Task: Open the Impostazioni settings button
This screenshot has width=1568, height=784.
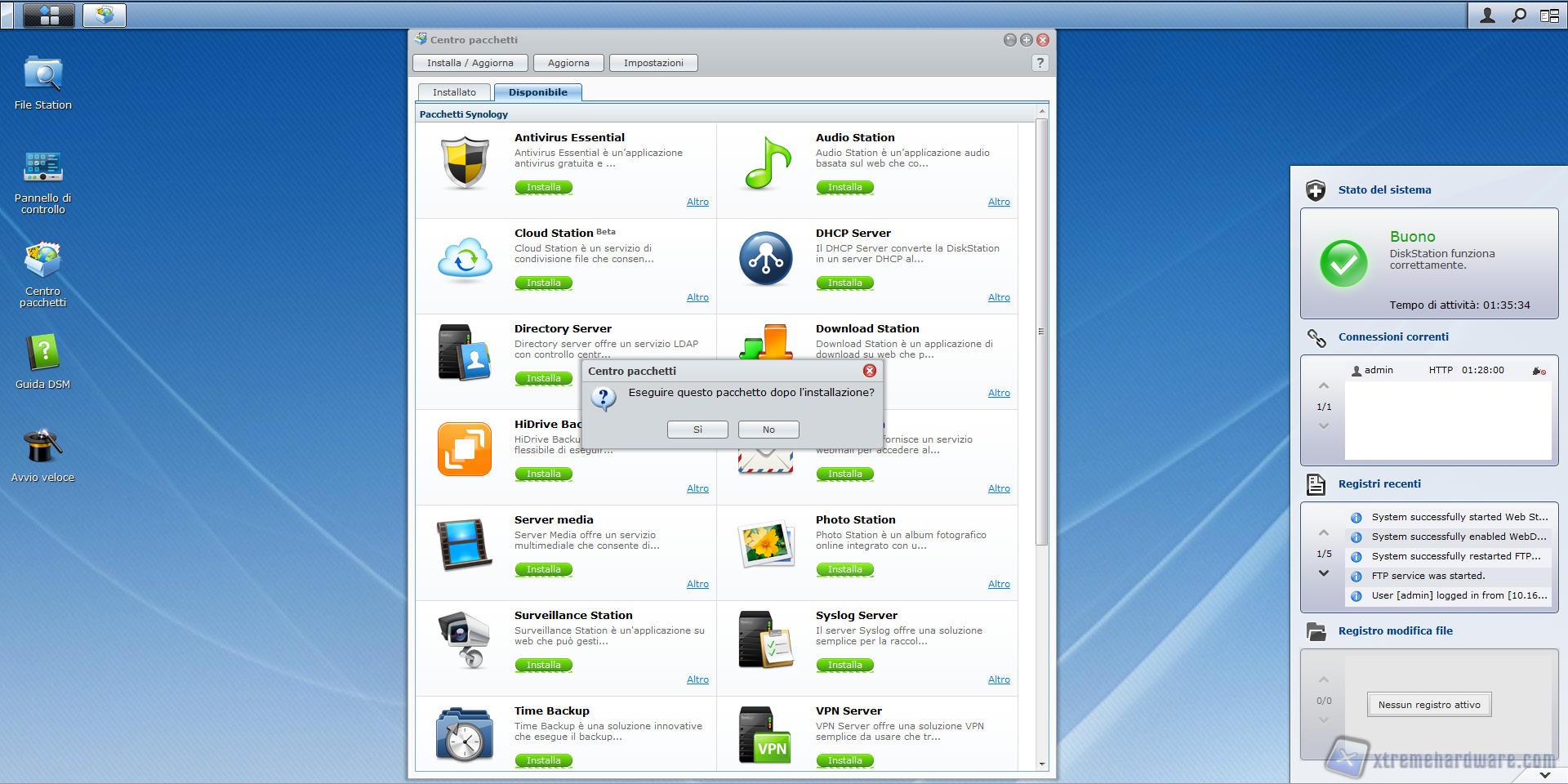Action: pos(653,63)
